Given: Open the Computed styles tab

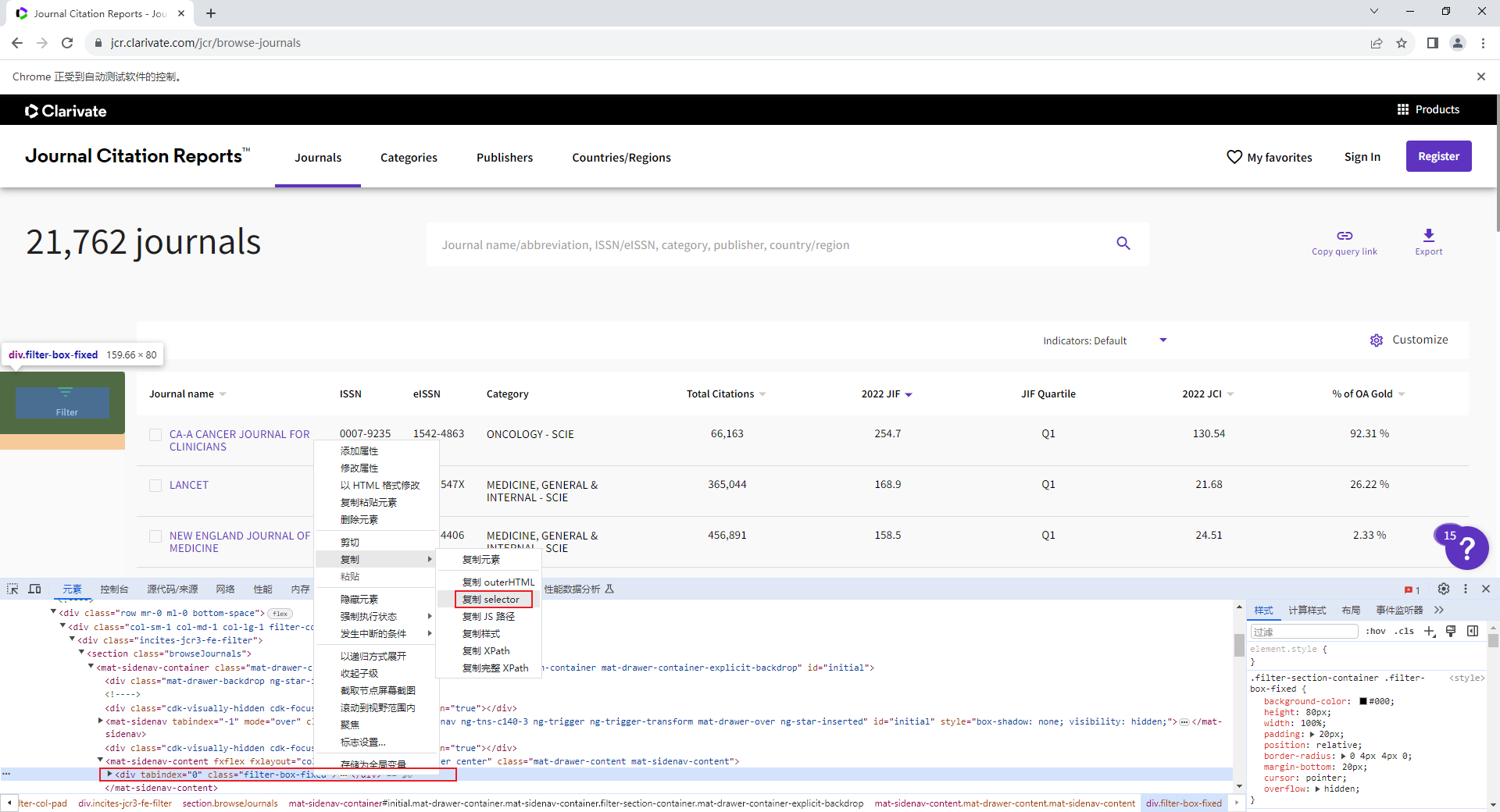Looking at the screenshot, I should point(1307,610).
